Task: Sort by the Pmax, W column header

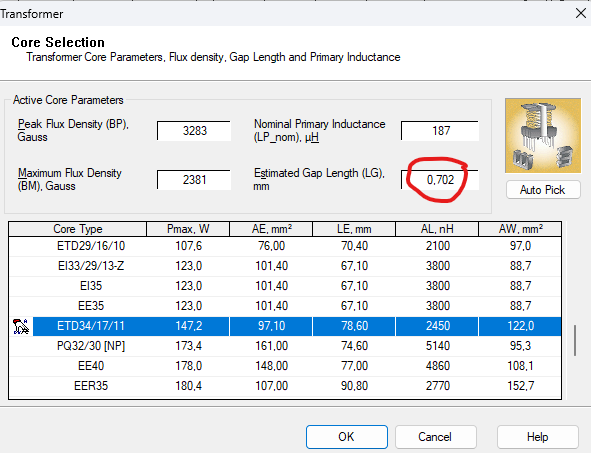Action: [188, 229]
